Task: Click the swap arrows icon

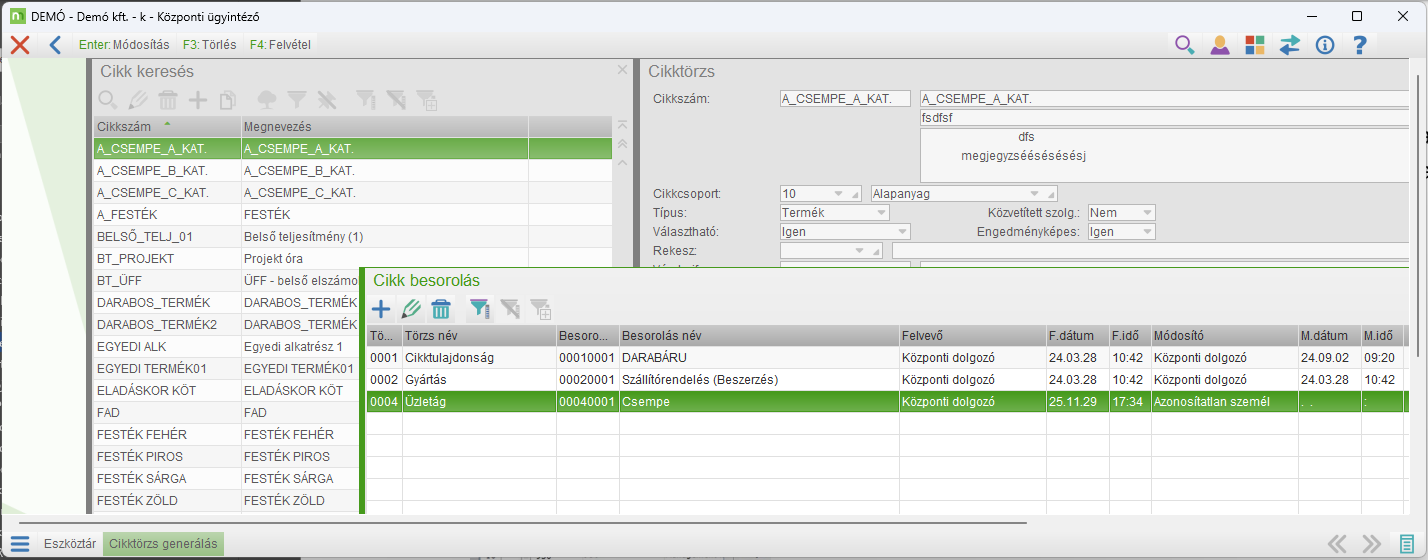Action: click(x=1290, y=44)
